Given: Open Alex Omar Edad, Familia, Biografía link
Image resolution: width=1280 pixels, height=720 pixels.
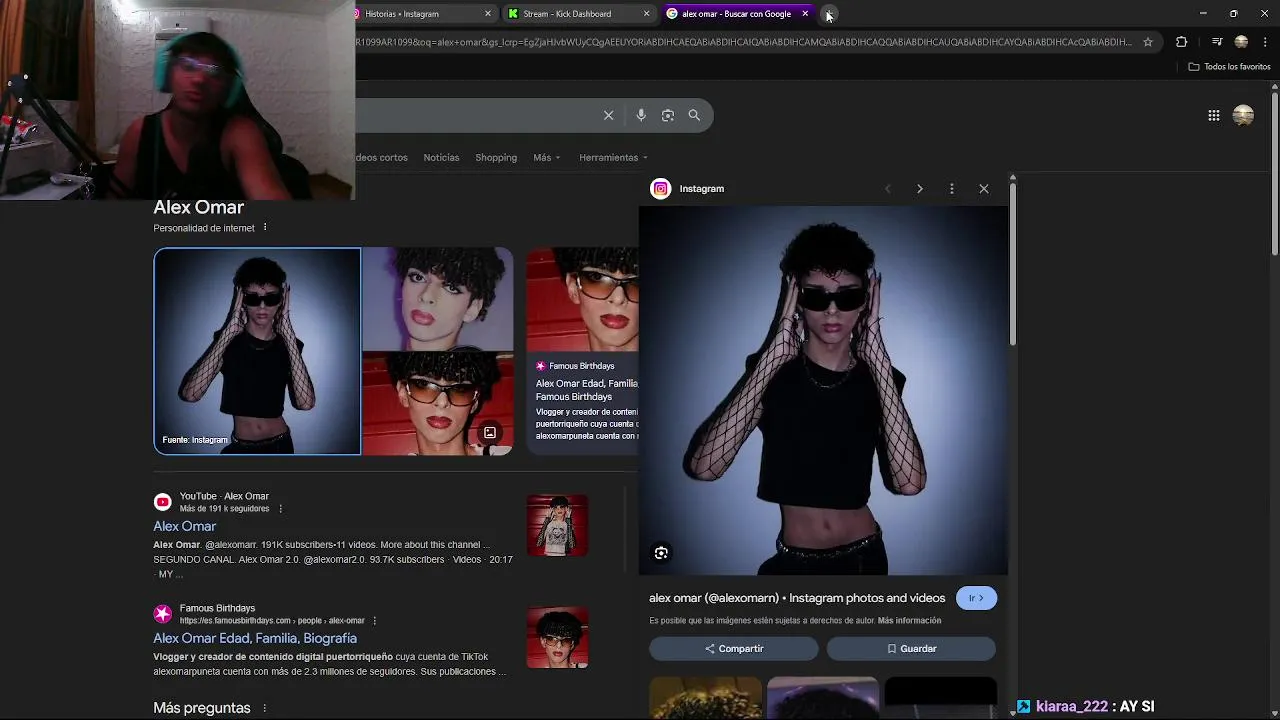Looking at the screenshot, I should [x=255, y=638].
